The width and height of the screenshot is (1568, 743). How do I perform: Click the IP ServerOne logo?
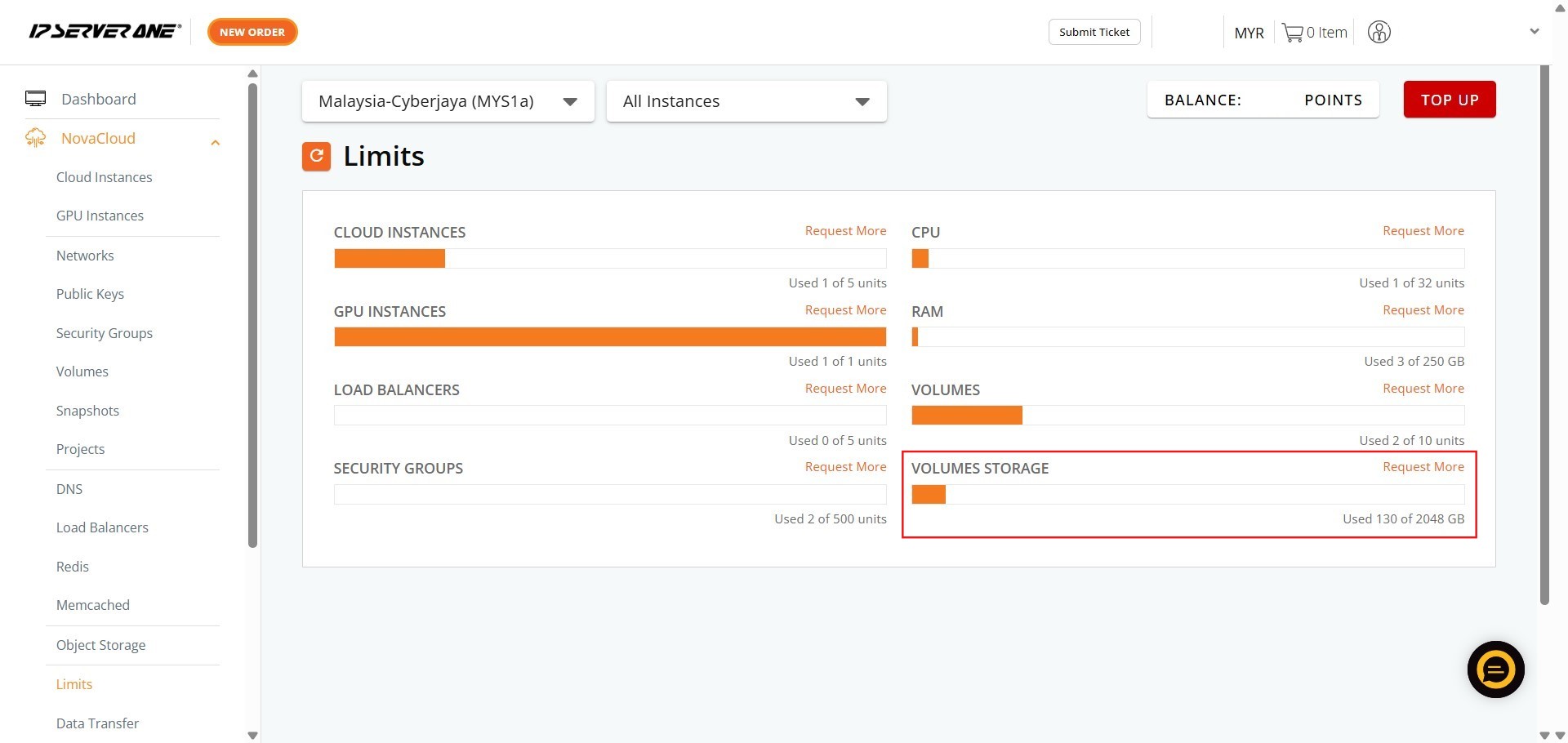[105, 32]
